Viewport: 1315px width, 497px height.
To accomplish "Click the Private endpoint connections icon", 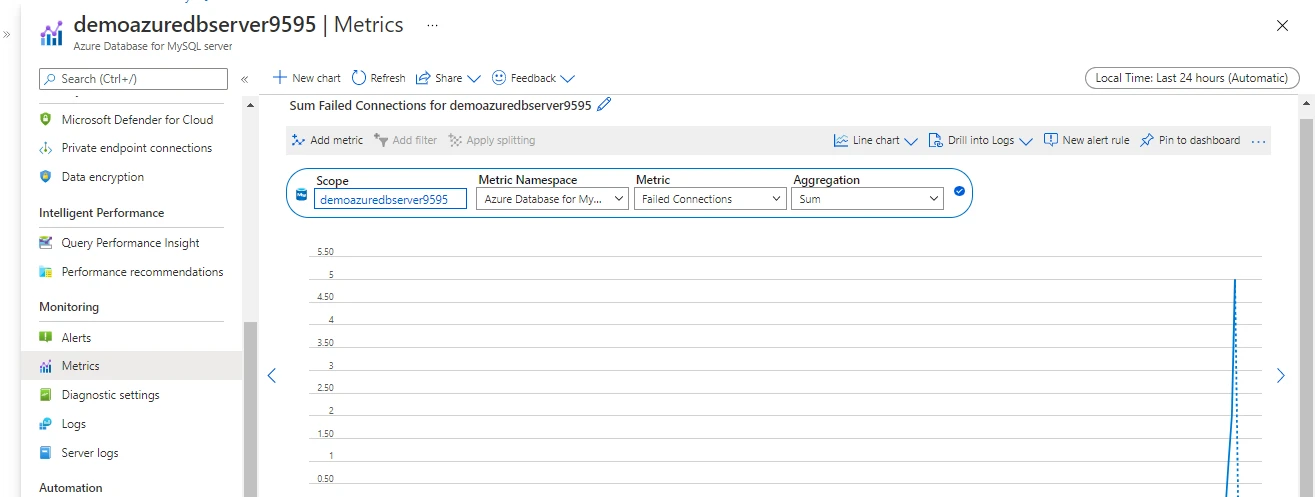I will (45, 148).
